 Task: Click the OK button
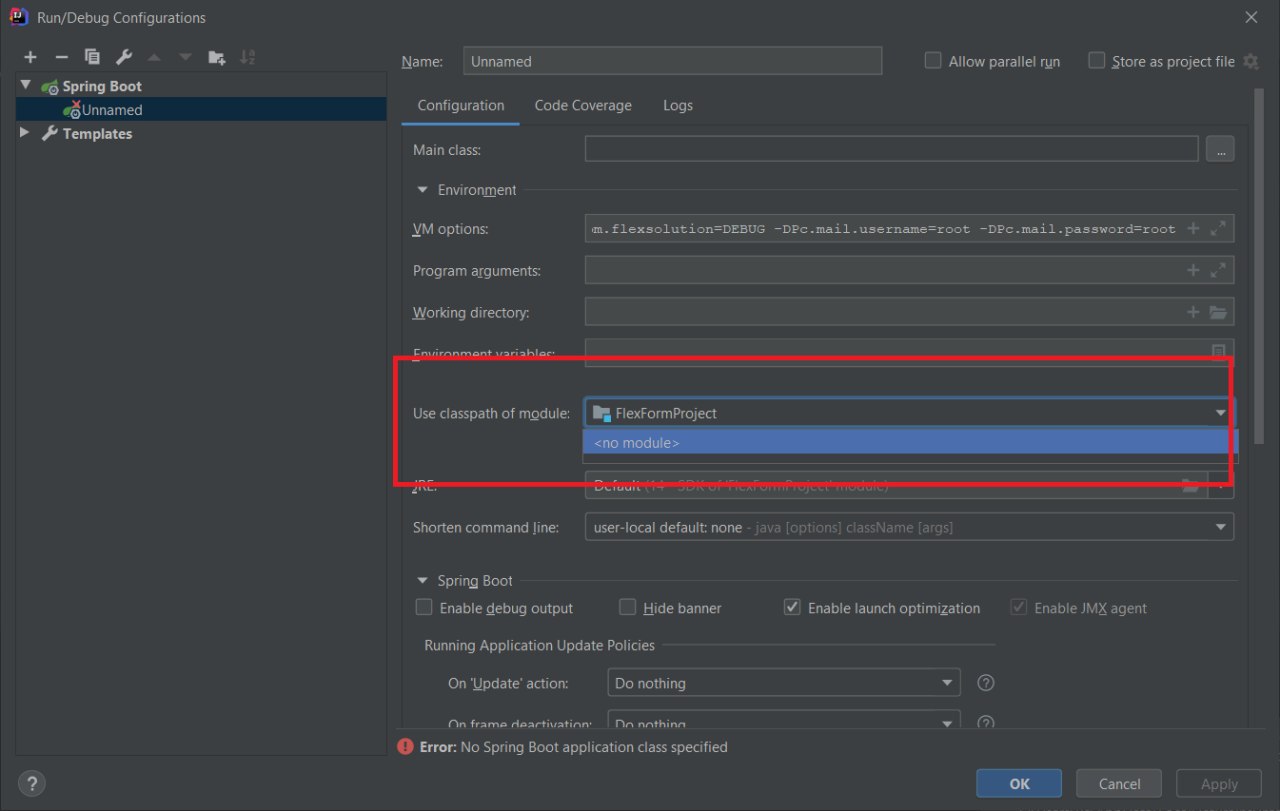[1019, 784]
